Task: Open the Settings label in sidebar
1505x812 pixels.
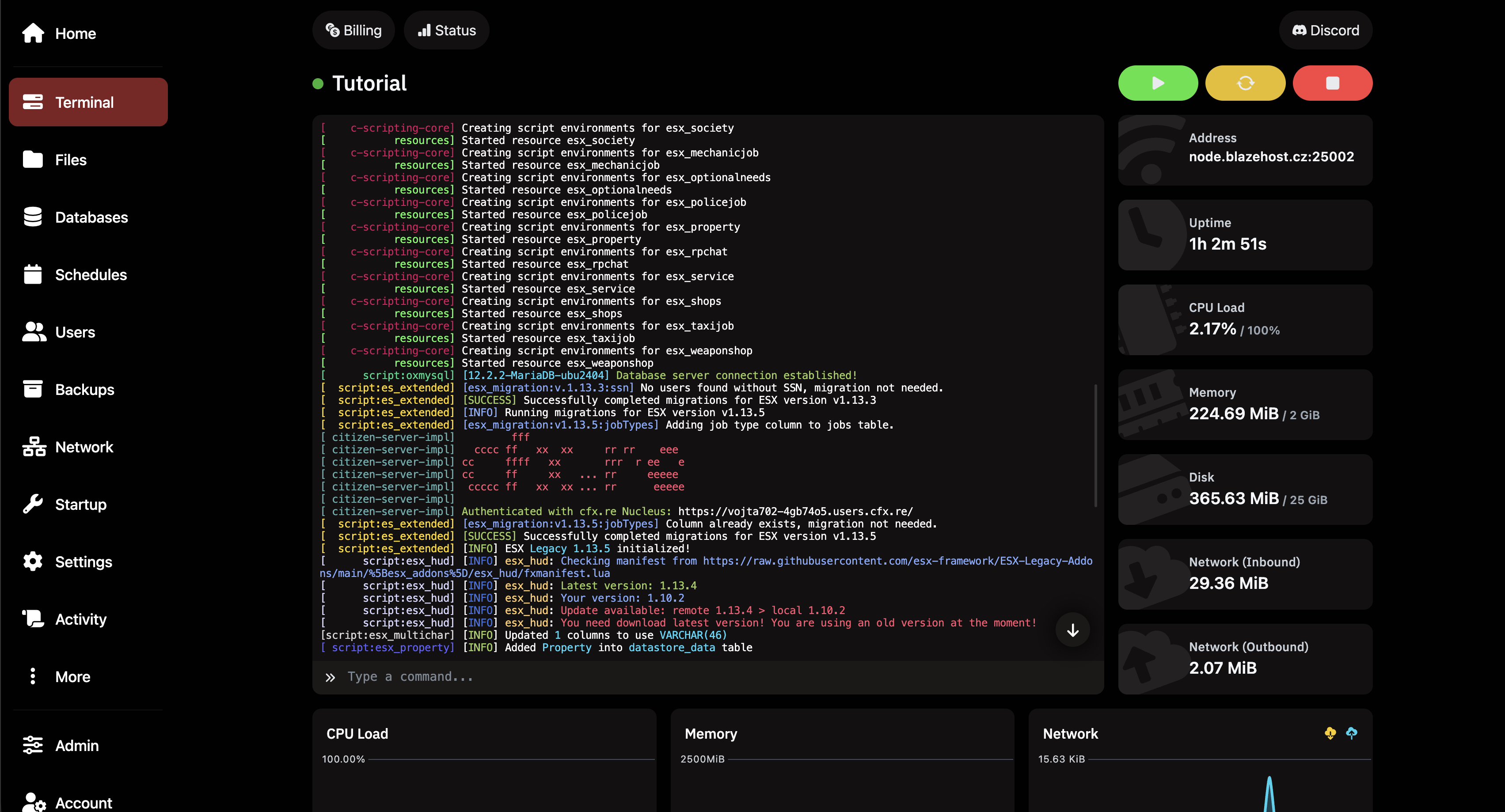Action: 84,562
